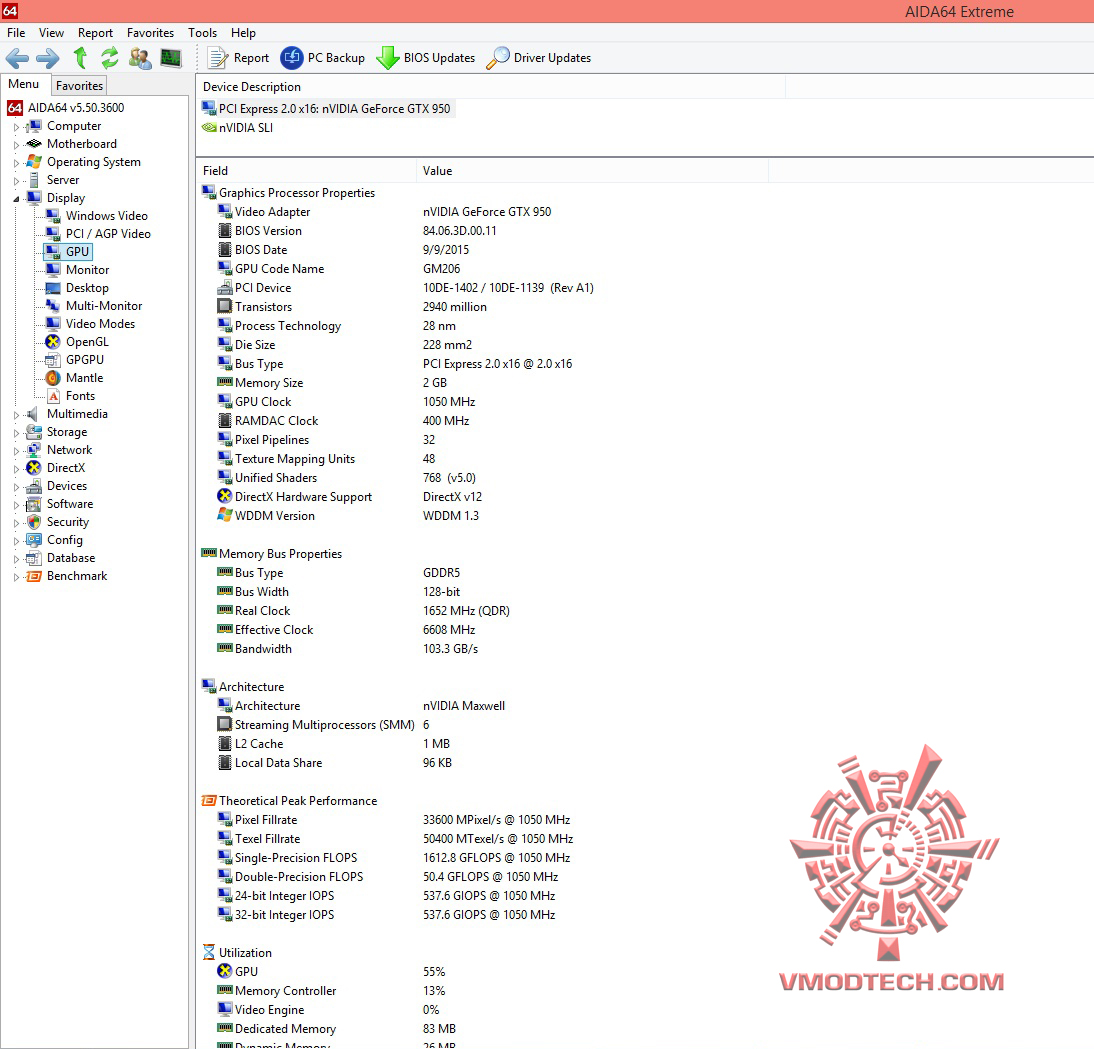Click the DirectX Hardware Support icon
Image resolution: width=1094 pixels, height=1049 pixels.
click(x=225, y=497)
